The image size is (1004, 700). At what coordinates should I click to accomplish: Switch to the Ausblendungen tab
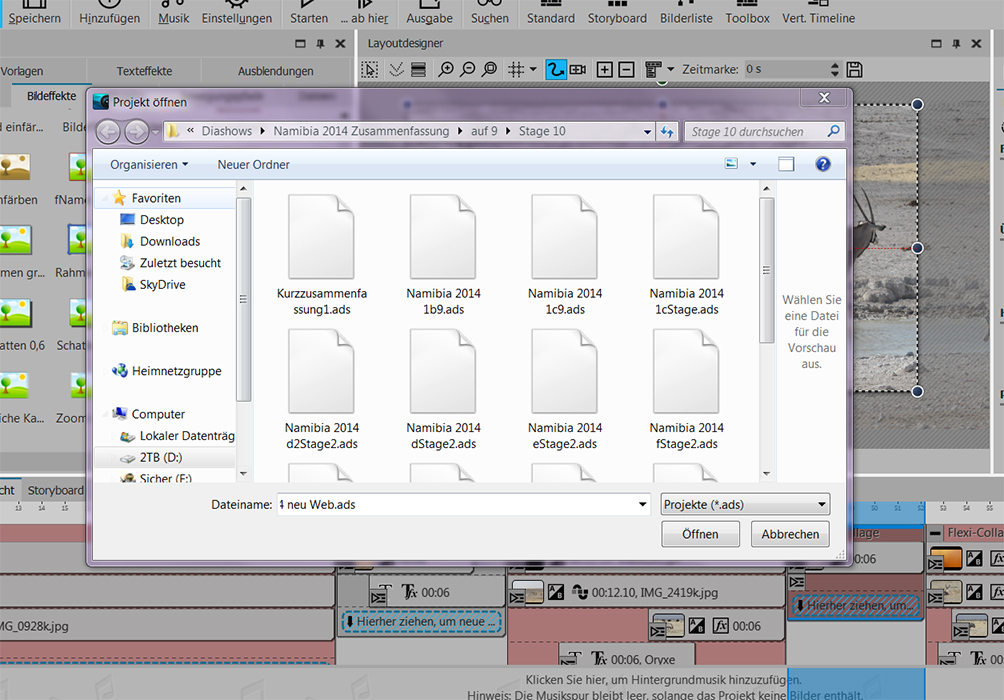click(275, 71)
